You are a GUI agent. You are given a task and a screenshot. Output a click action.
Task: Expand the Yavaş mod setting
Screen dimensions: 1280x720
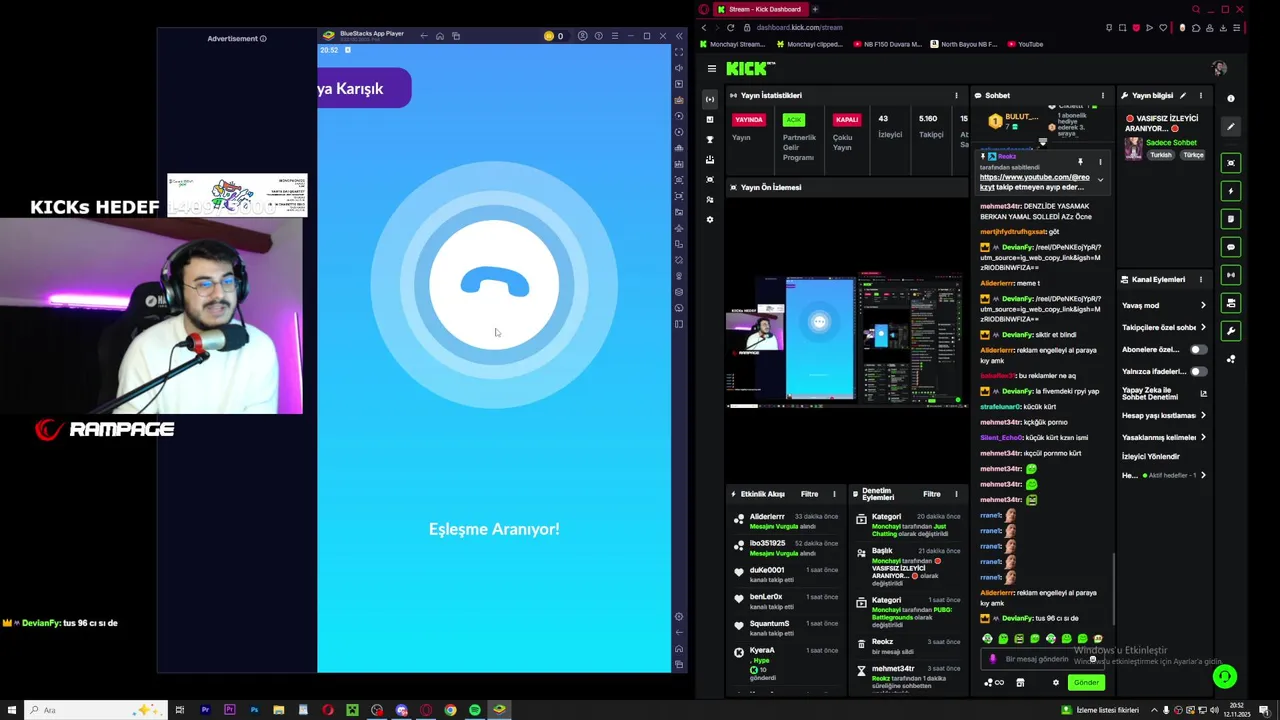[1163, 306]
